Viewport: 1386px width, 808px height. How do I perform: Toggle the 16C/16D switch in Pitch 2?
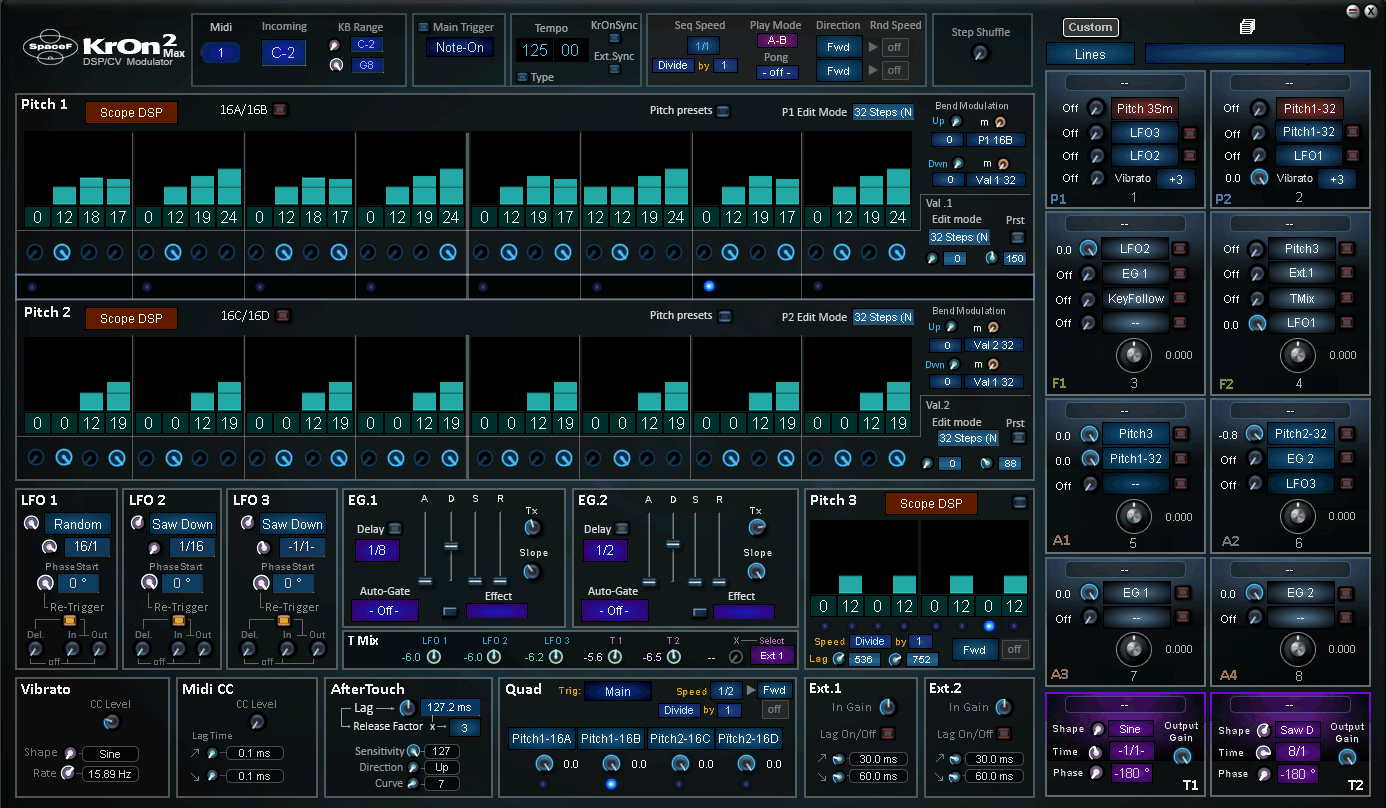(x=283, y=315)
